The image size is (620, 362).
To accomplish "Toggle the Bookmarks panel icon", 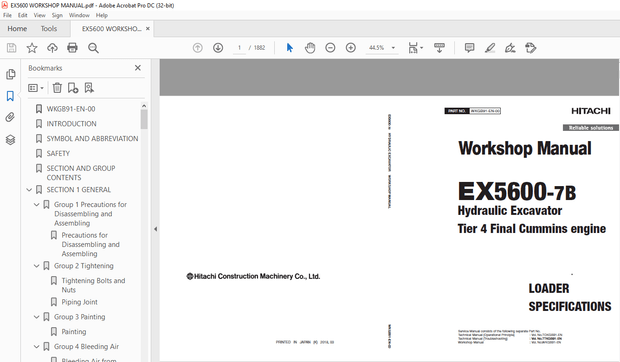I will (10, 96).
